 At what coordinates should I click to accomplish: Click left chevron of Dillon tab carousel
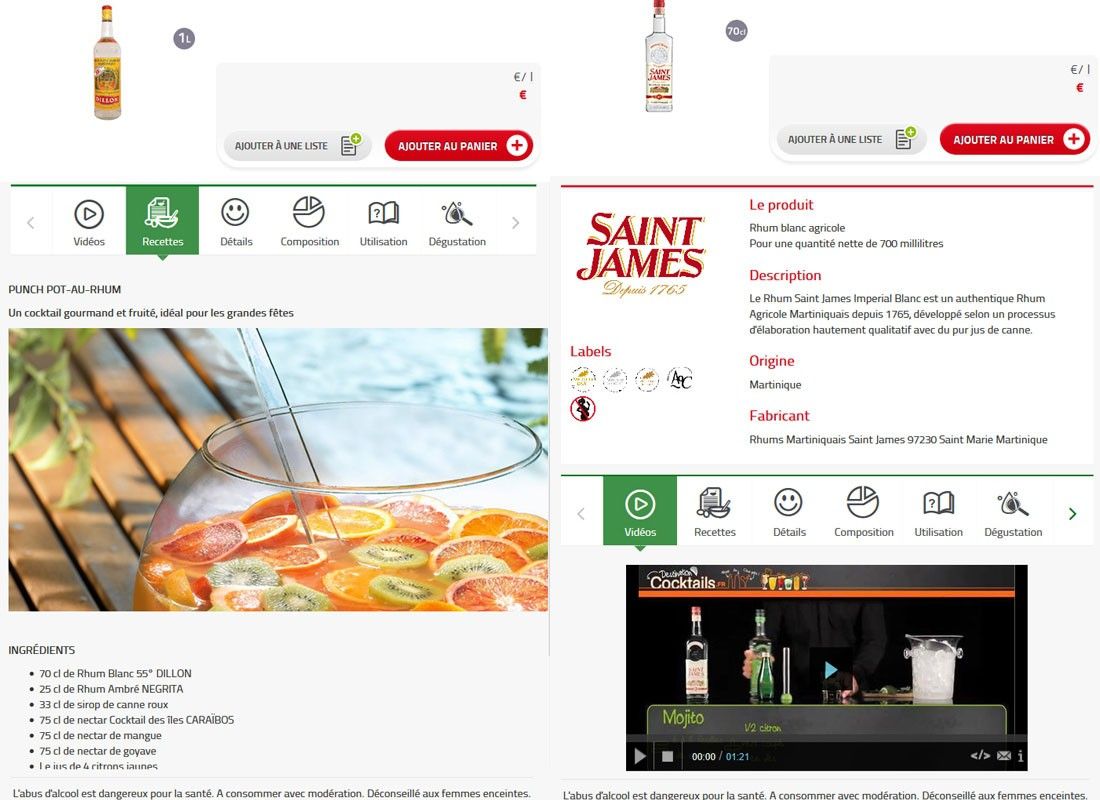point(31,223)
